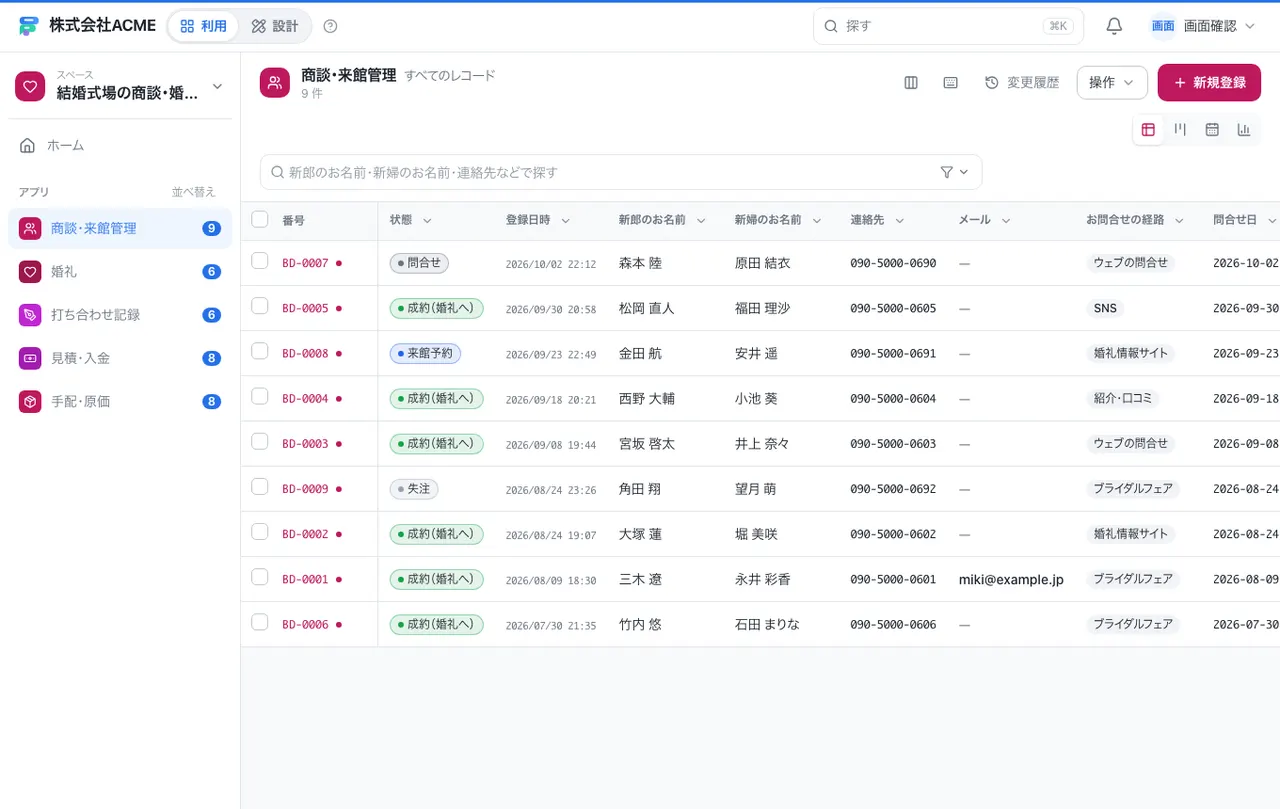Click the keyboard shortcuts icon
The width and height of the screenshot is (1280, 809).
[951, 83]
